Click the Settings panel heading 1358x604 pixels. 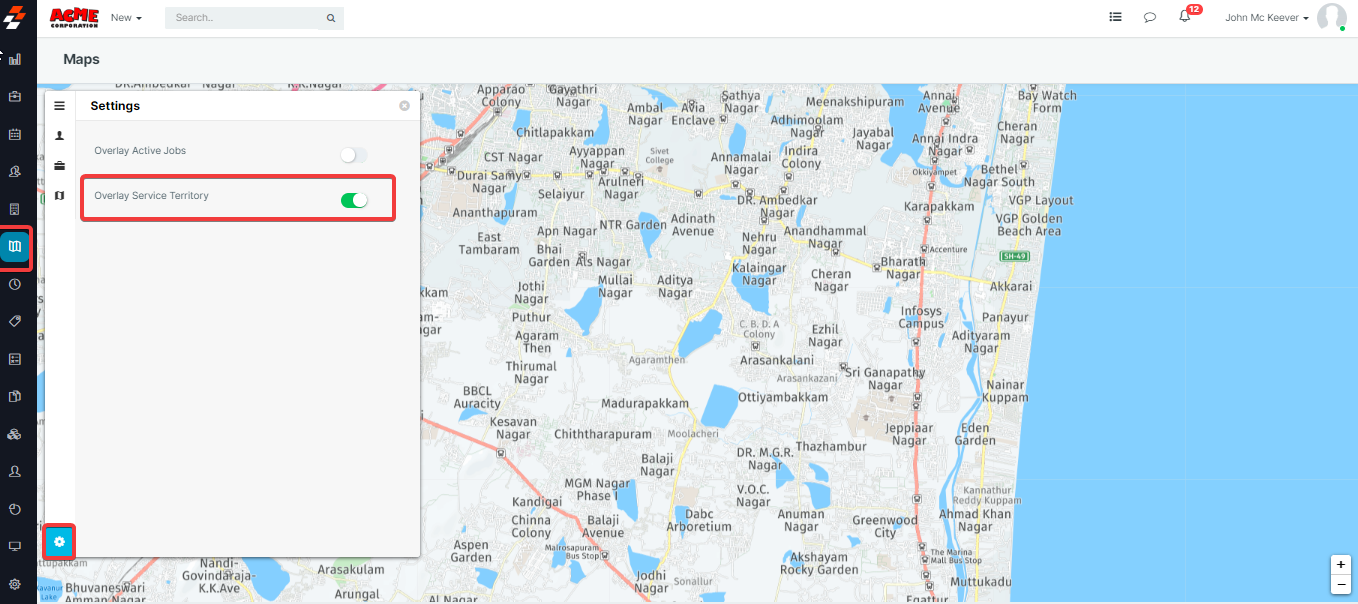[115, 106]
